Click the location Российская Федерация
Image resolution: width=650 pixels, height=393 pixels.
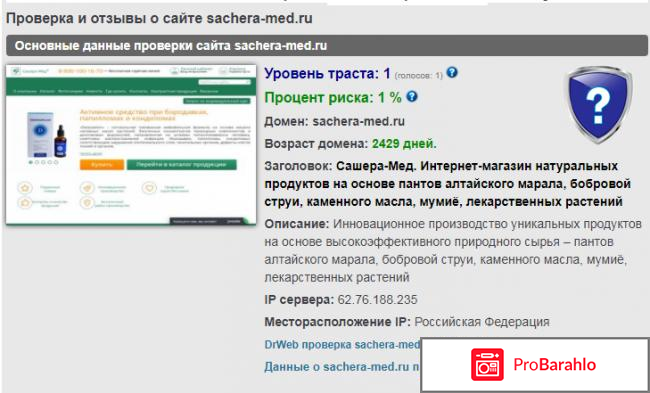click(x=482, y=322)
